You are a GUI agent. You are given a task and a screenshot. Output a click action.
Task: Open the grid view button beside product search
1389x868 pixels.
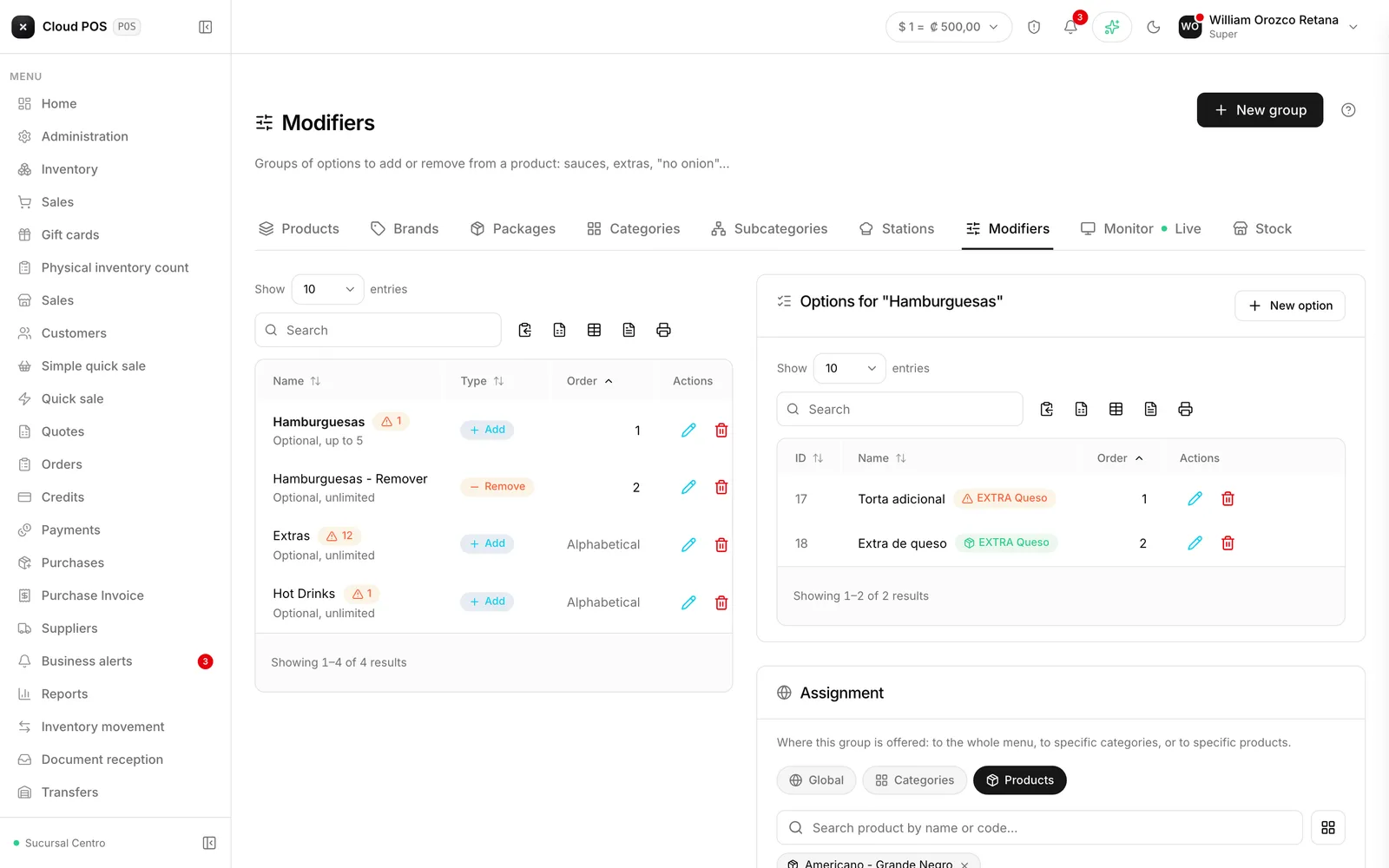click(1328, 828)
